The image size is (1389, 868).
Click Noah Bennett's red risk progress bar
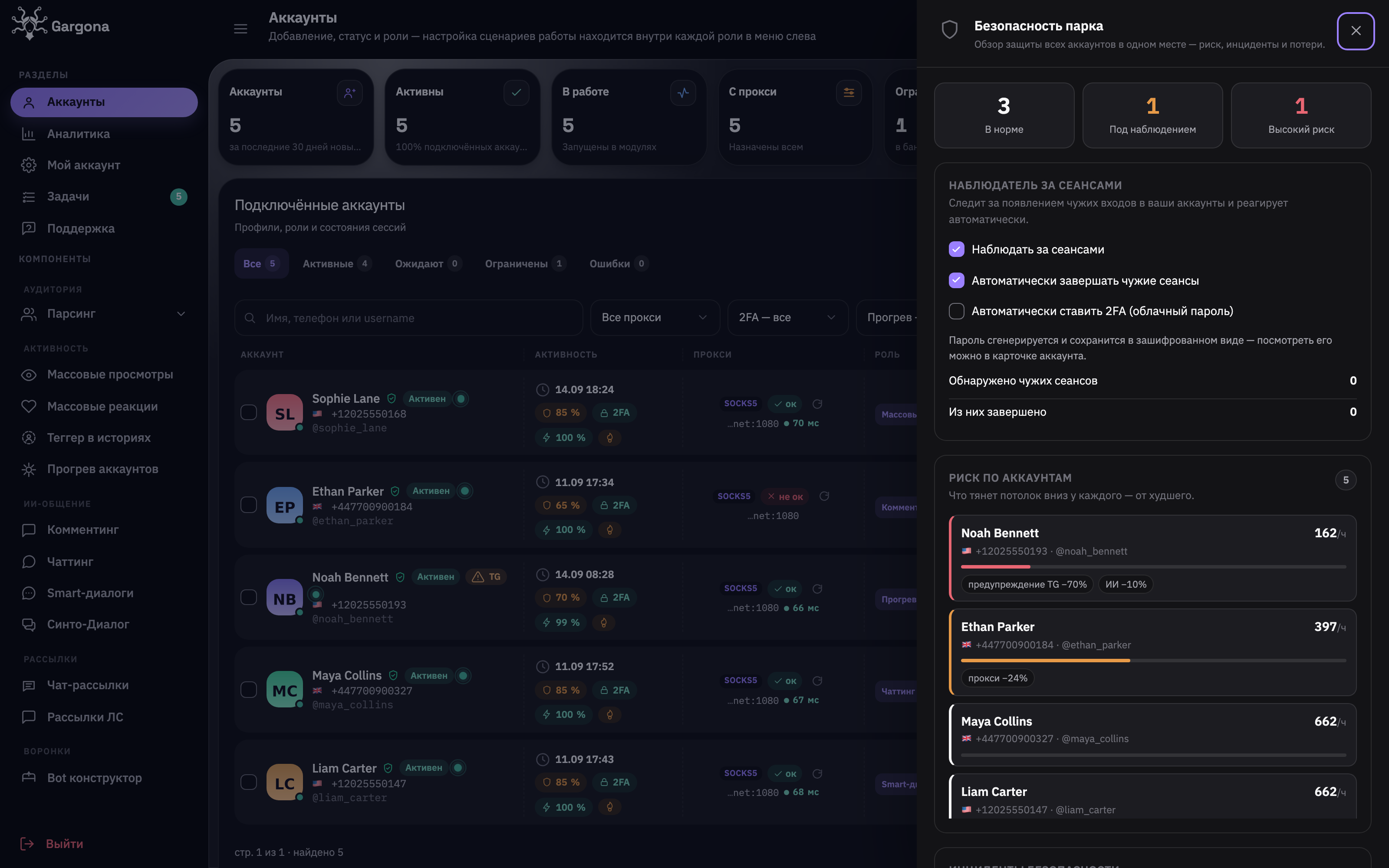[996, 567]
